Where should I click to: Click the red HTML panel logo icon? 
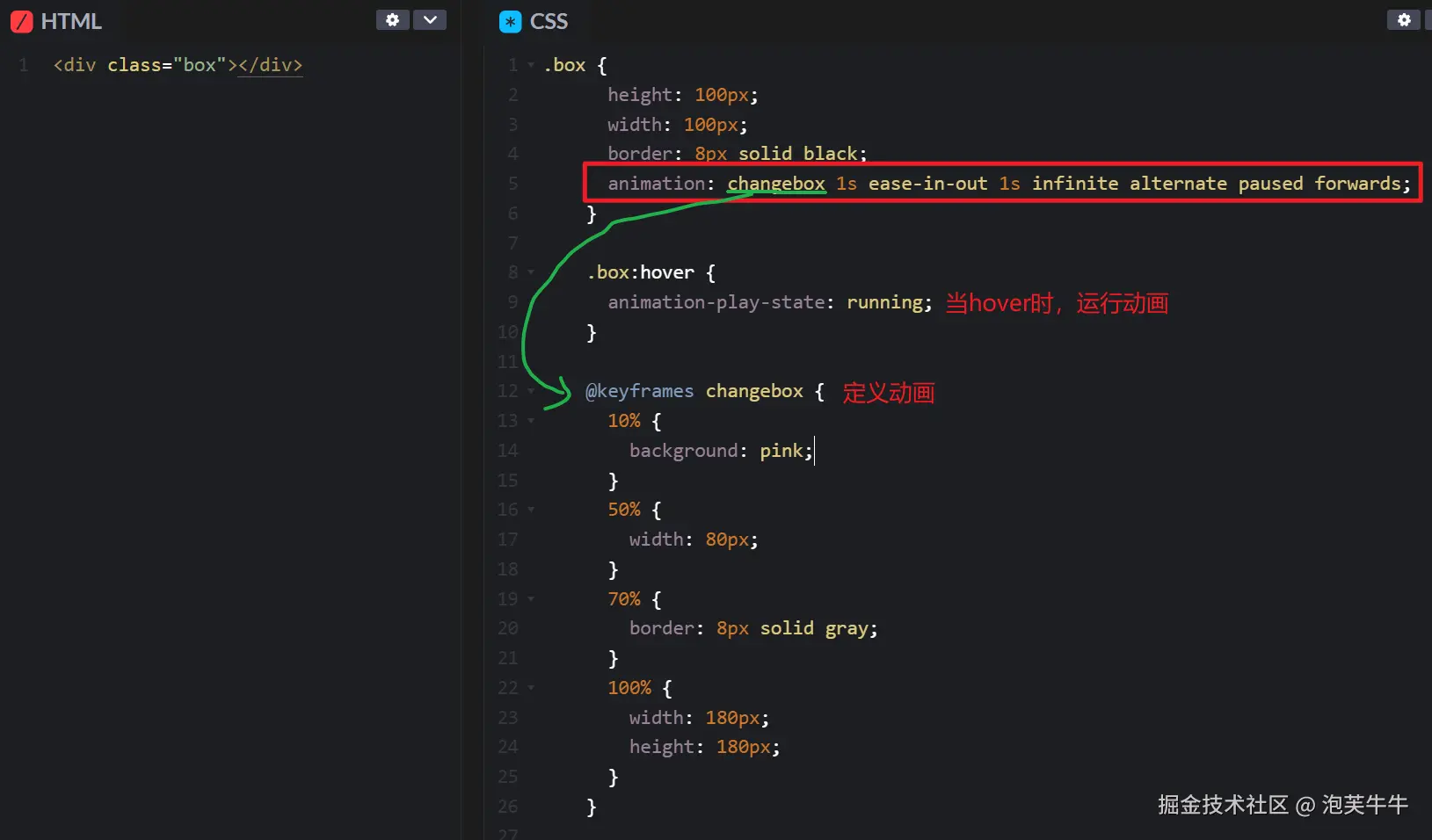click(21, 21)
